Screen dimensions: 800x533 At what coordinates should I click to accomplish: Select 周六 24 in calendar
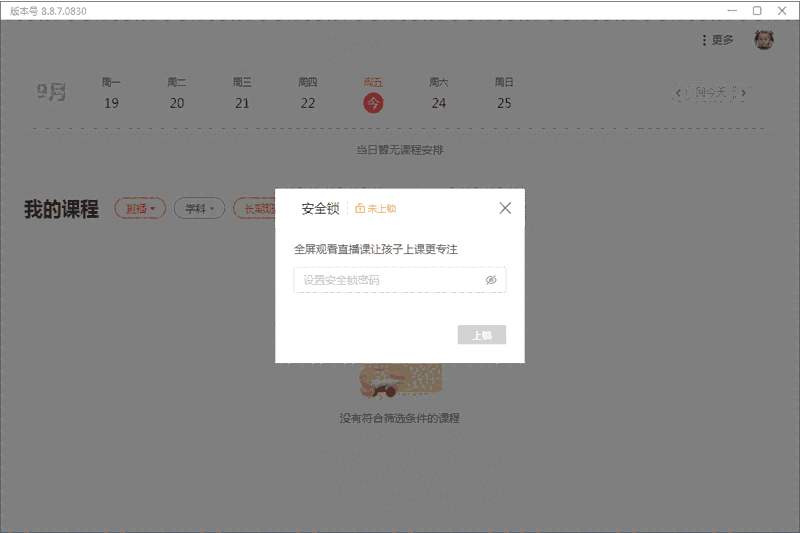coord(438,93)
